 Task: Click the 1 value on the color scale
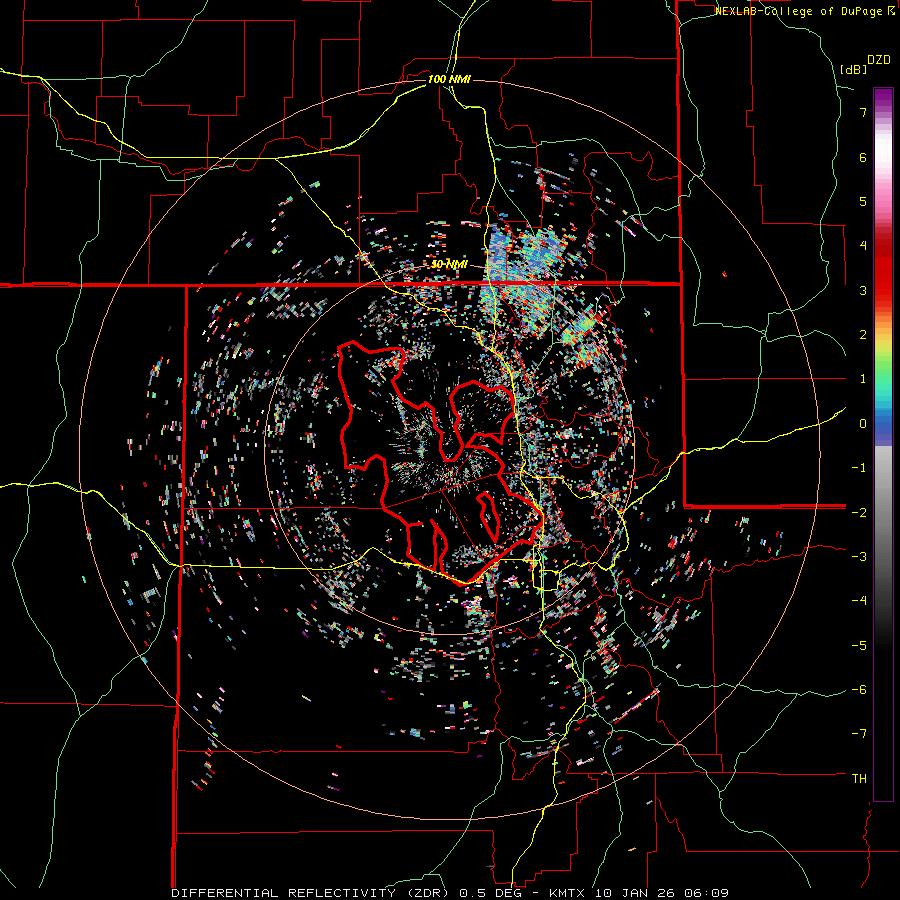point(863,379)
